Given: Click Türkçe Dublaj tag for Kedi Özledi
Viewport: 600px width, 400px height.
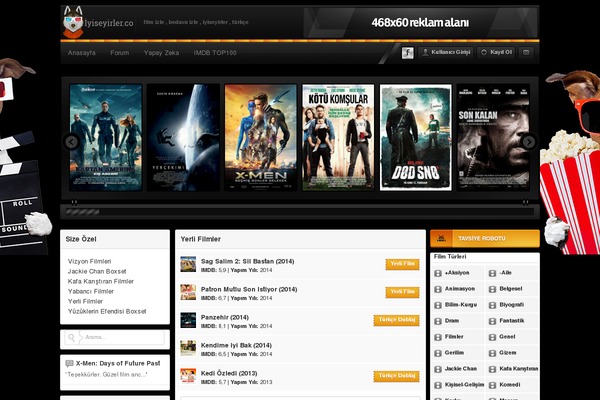Looking at the screenshot, I should 396,376.
